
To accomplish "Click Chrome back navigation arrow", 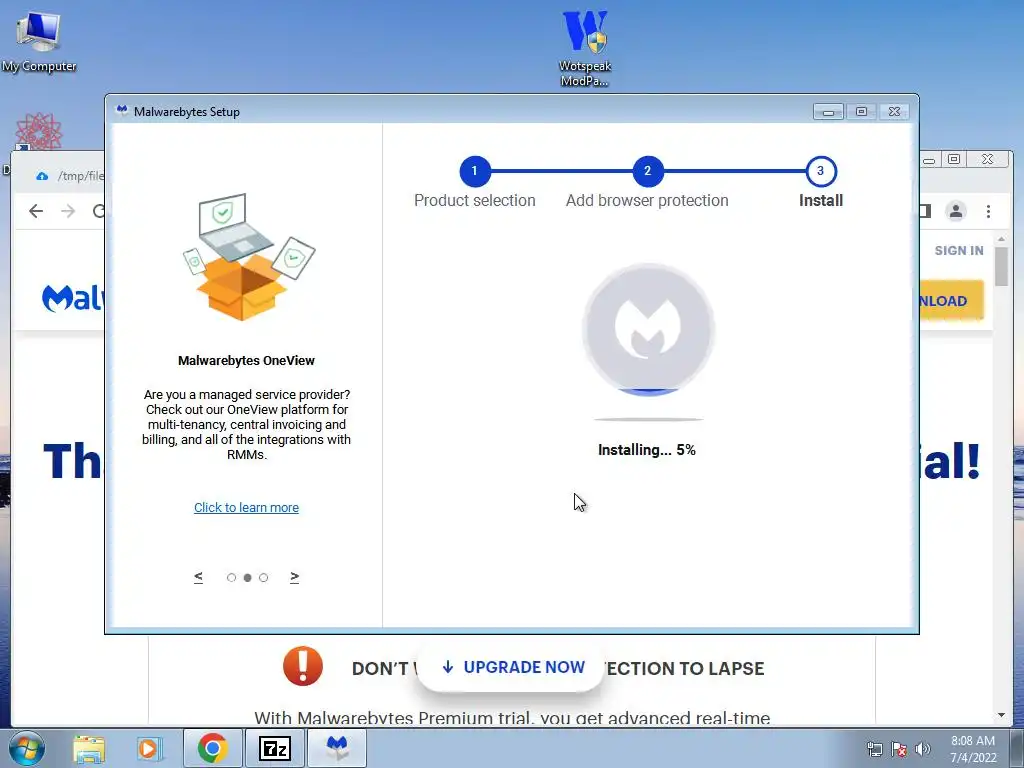I will pos(36,211).
